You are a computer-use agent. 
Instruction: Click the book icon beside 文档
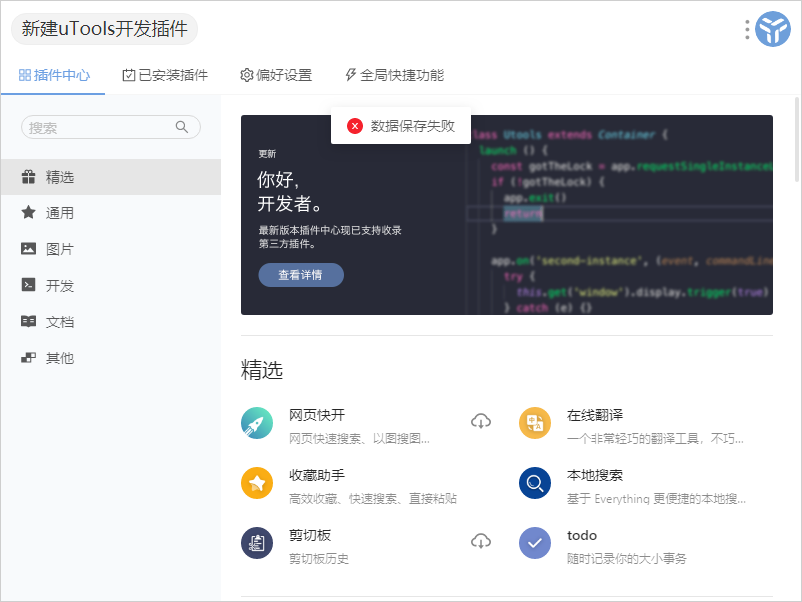point(29,321)
